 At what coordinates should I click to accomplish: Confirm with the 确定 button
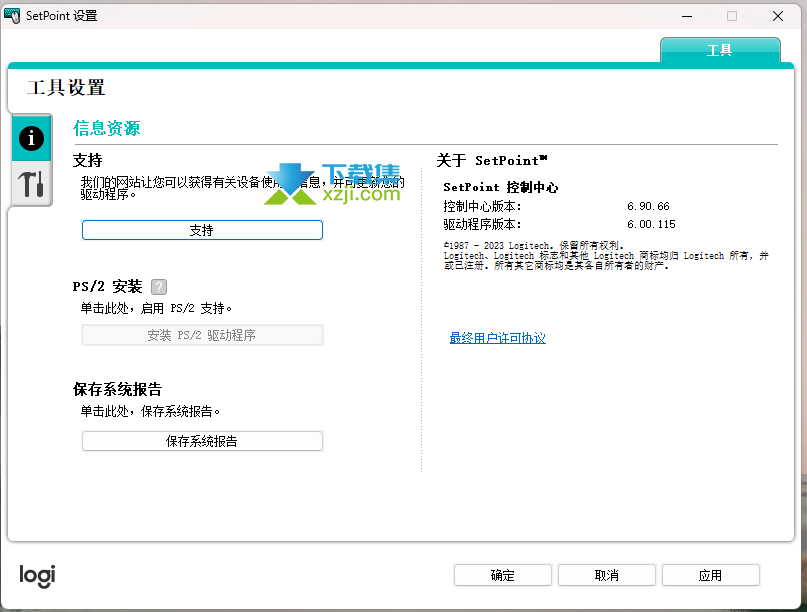[x=502, y=575]
